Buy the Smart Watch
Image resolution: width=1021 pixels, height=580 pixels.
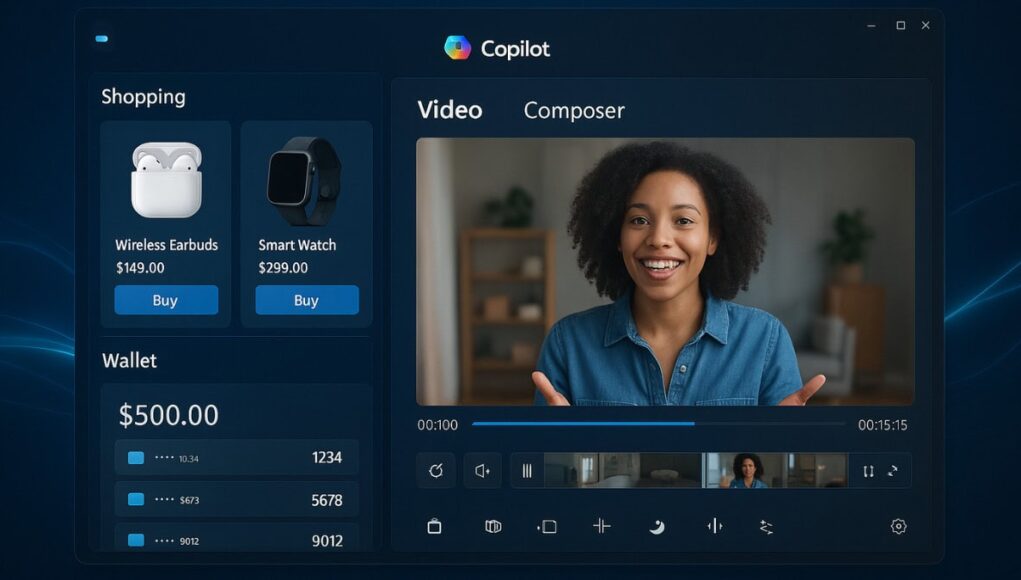tap(306, 300)
